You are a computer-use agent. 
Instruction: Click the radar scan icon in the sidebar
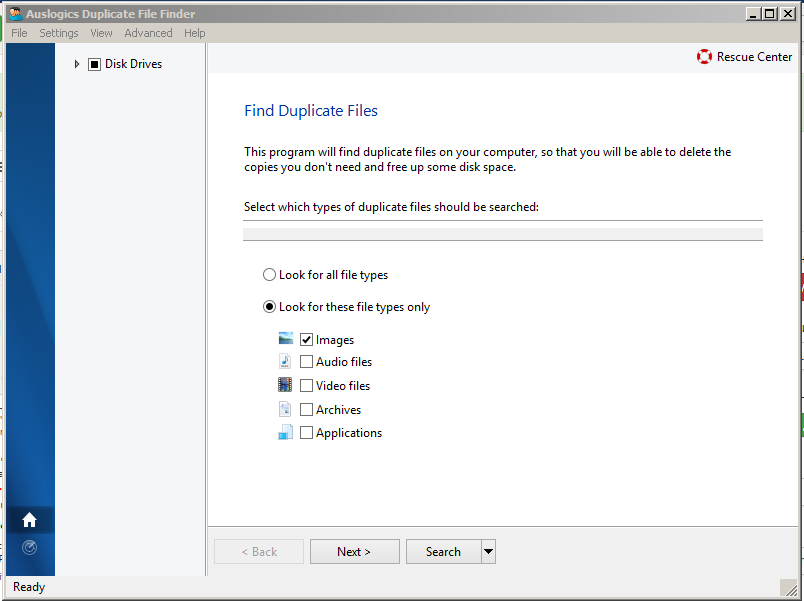click(x=29, y=548)
